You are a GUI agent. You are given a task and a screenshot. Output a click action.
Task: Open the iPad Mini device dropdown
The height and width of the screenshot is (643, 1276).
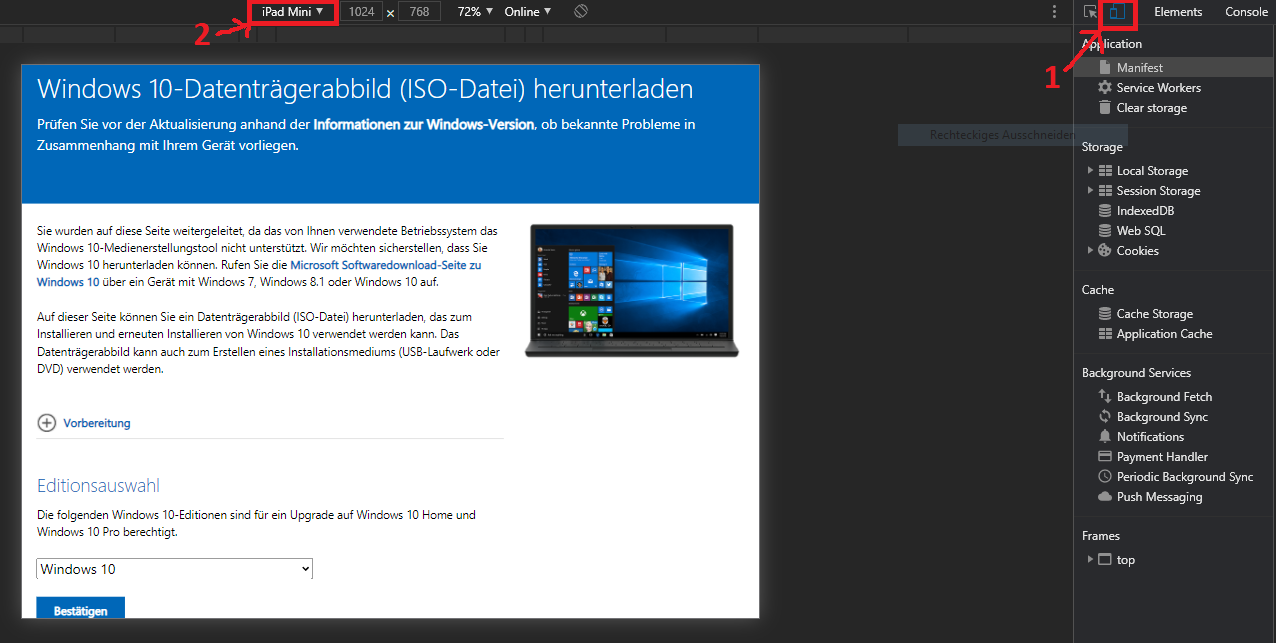point(292,12)
